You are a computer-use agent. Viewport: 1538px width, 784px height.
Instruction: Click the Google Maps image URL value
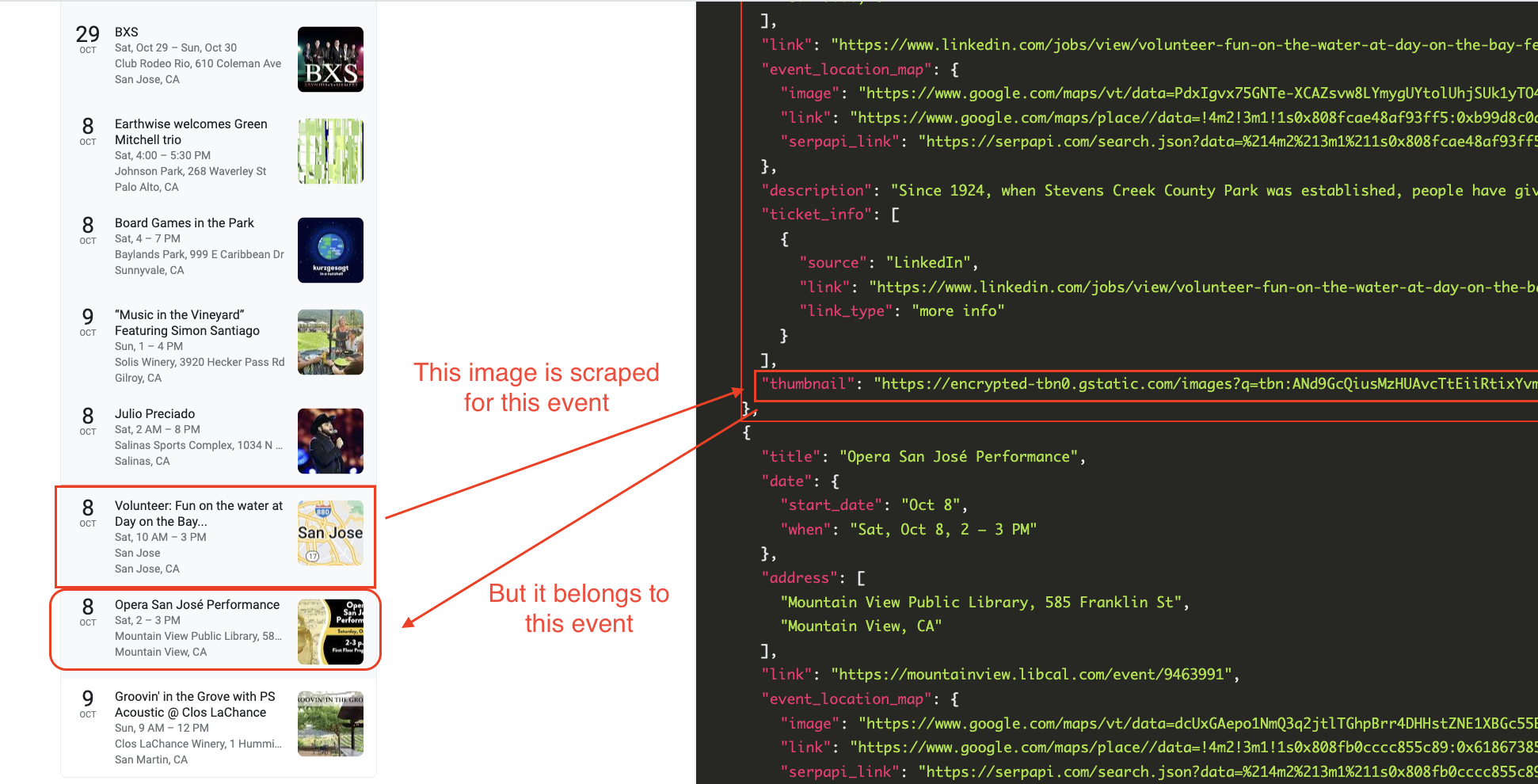1188,93
